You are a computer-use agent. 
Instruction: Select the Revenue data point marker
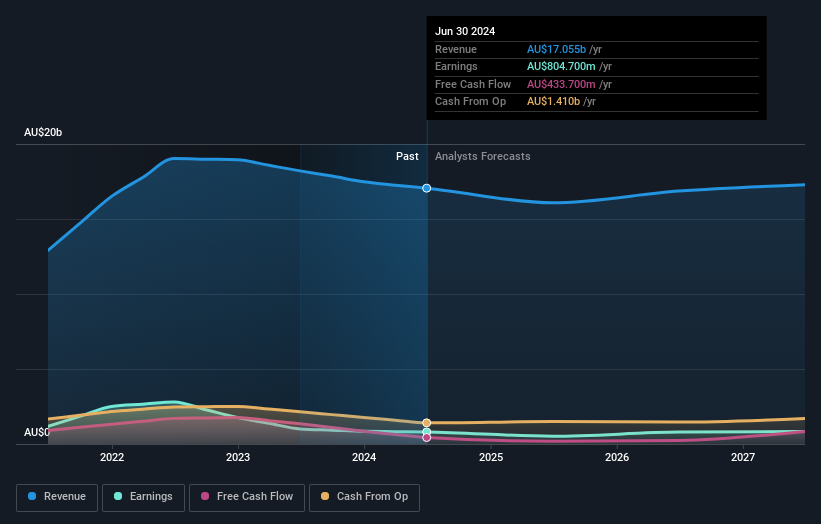427,188
